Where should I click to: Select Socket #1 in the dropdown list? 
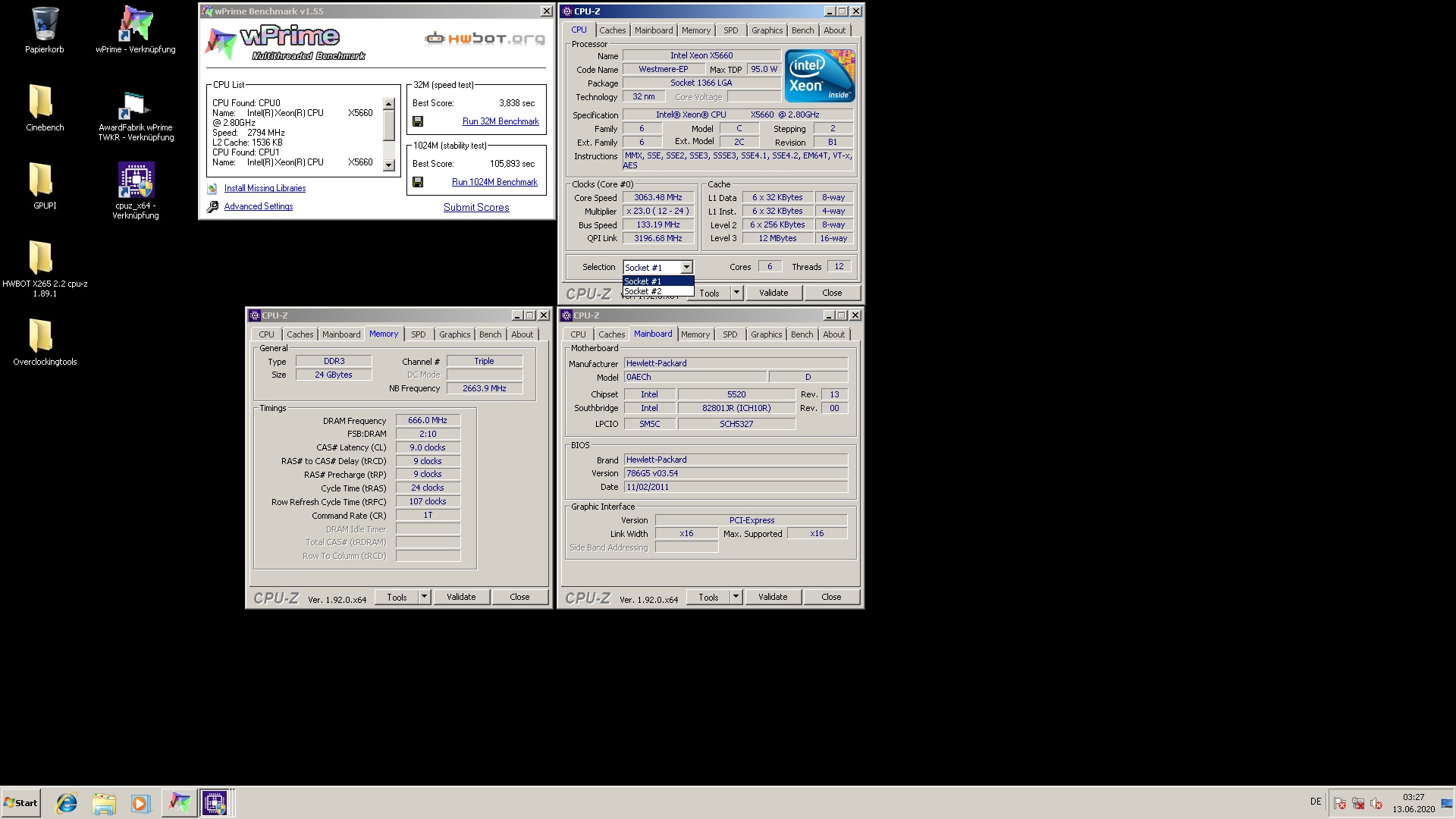click(x=658, y=281)
